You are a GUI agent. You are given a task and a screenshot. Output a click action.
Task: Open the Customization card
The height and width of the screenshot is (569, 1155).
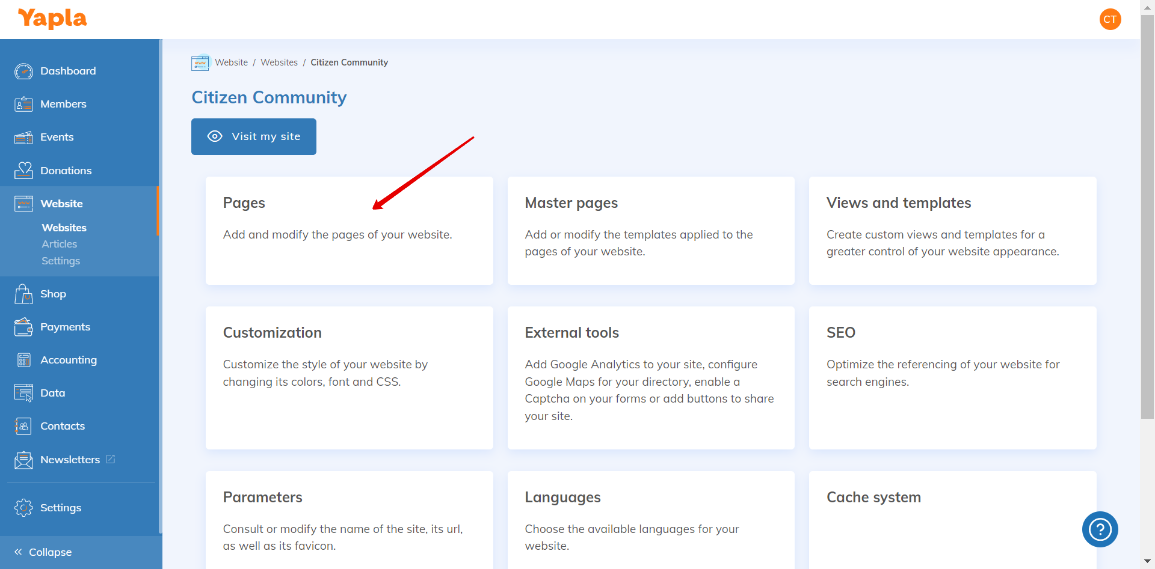[349, 377]
